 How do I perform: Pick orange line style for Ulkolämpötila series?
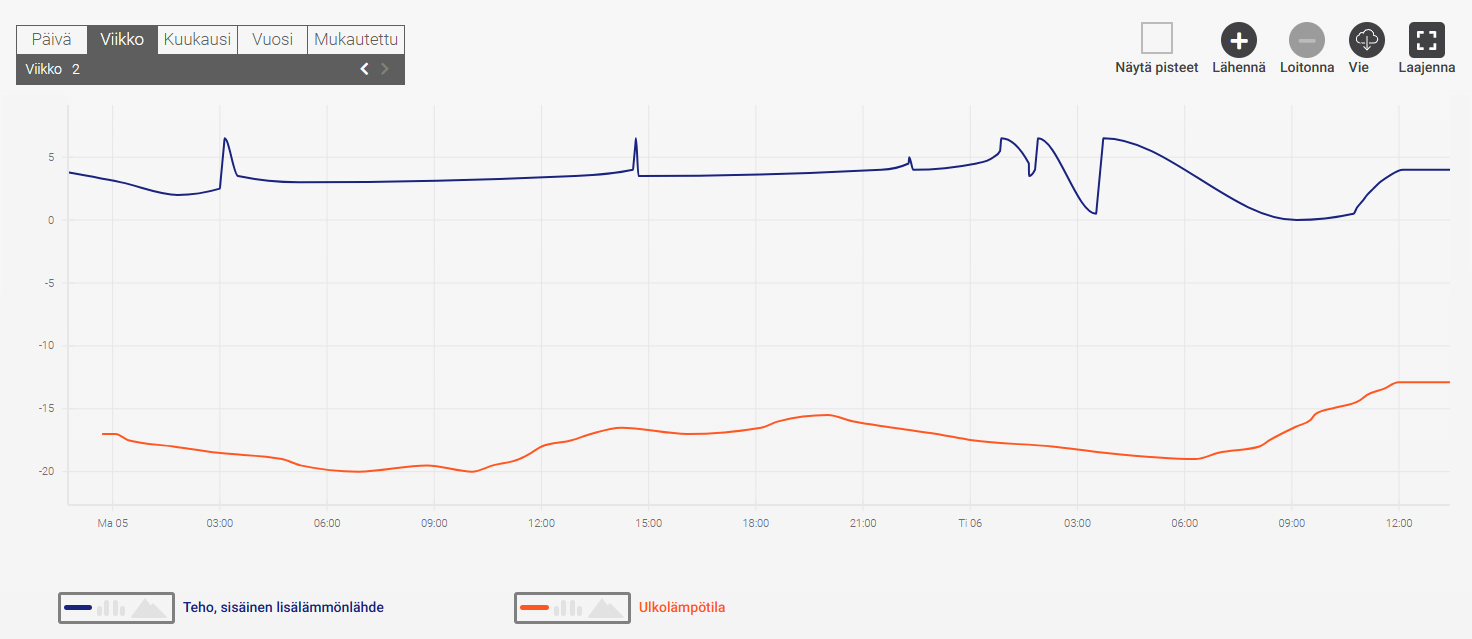pos(535,607)
